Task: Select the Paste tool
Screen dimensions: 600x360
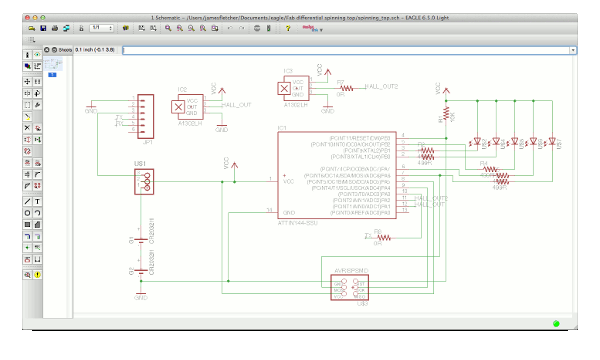Action: (27, 116)
